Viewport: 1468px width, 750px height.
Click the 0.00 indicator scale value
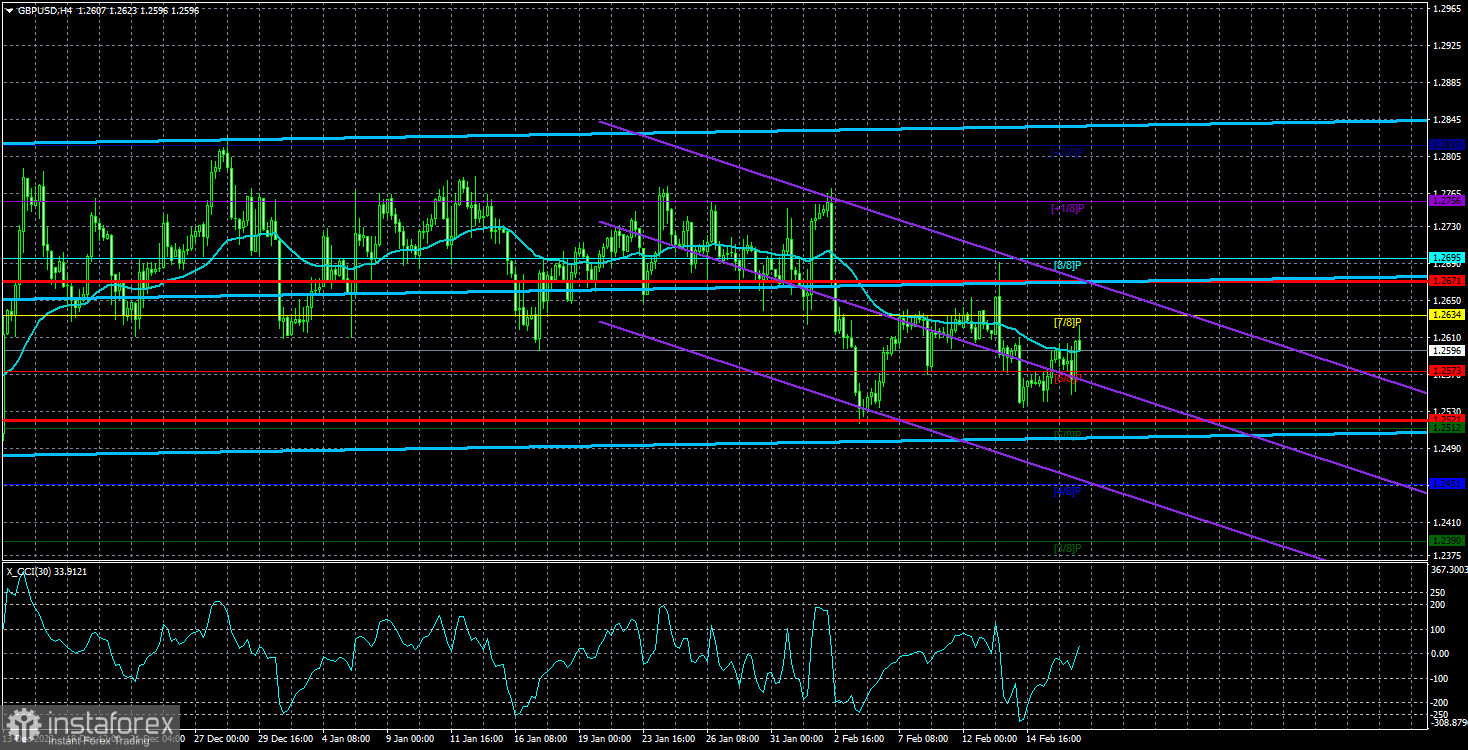(x=1442, y=654)
